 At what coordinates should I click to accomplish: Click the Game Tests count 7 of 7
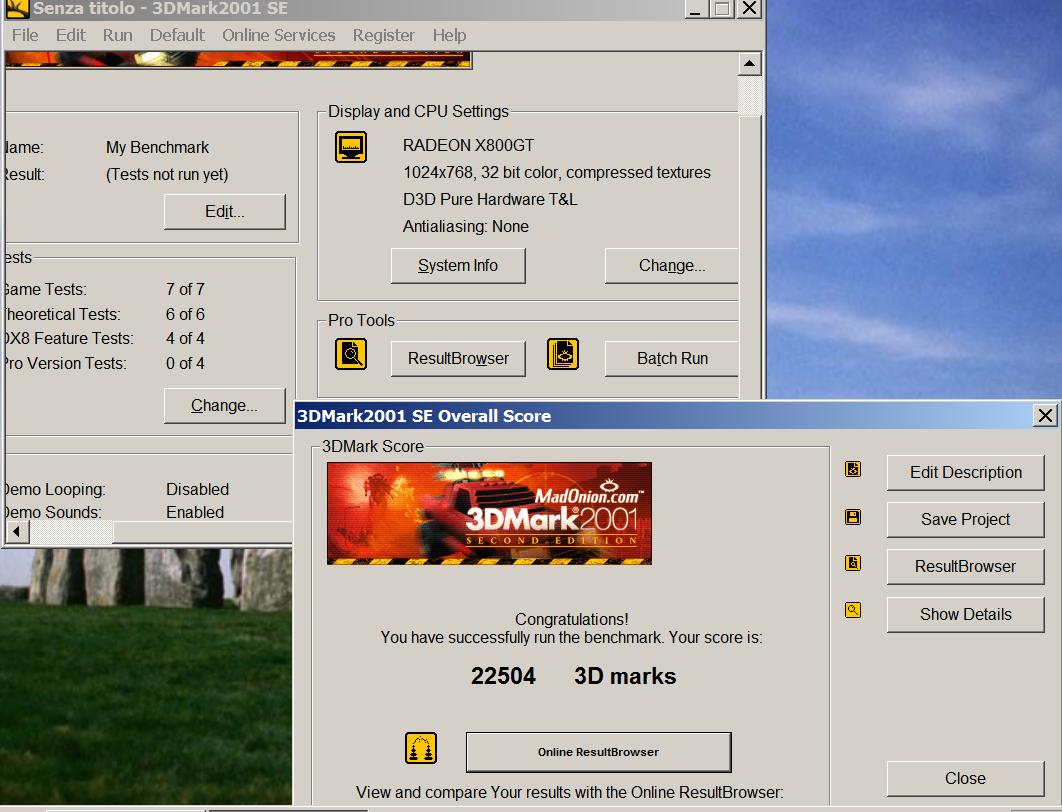[185, 289]
